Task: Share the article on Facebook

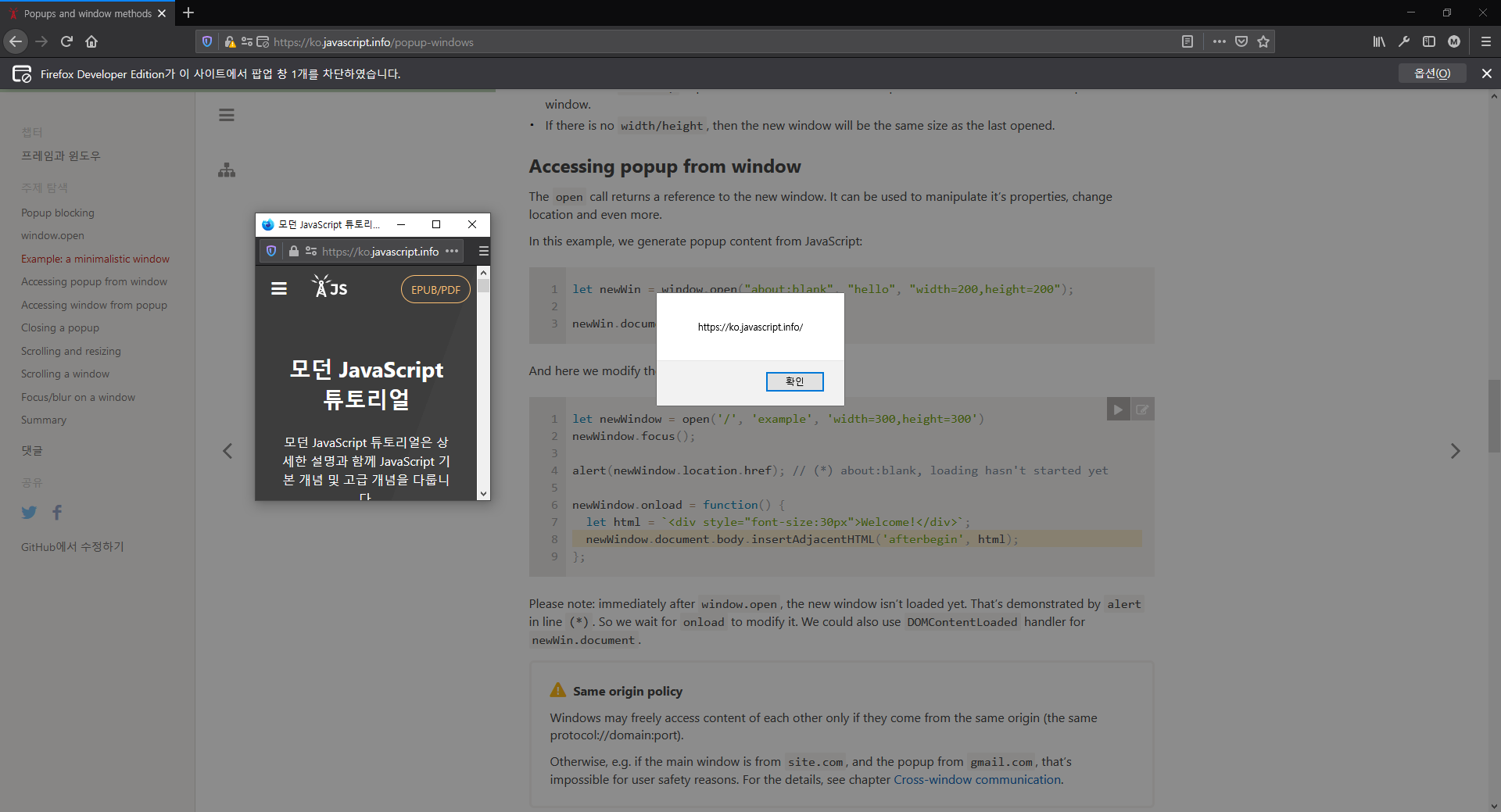Action: point(56,512)
